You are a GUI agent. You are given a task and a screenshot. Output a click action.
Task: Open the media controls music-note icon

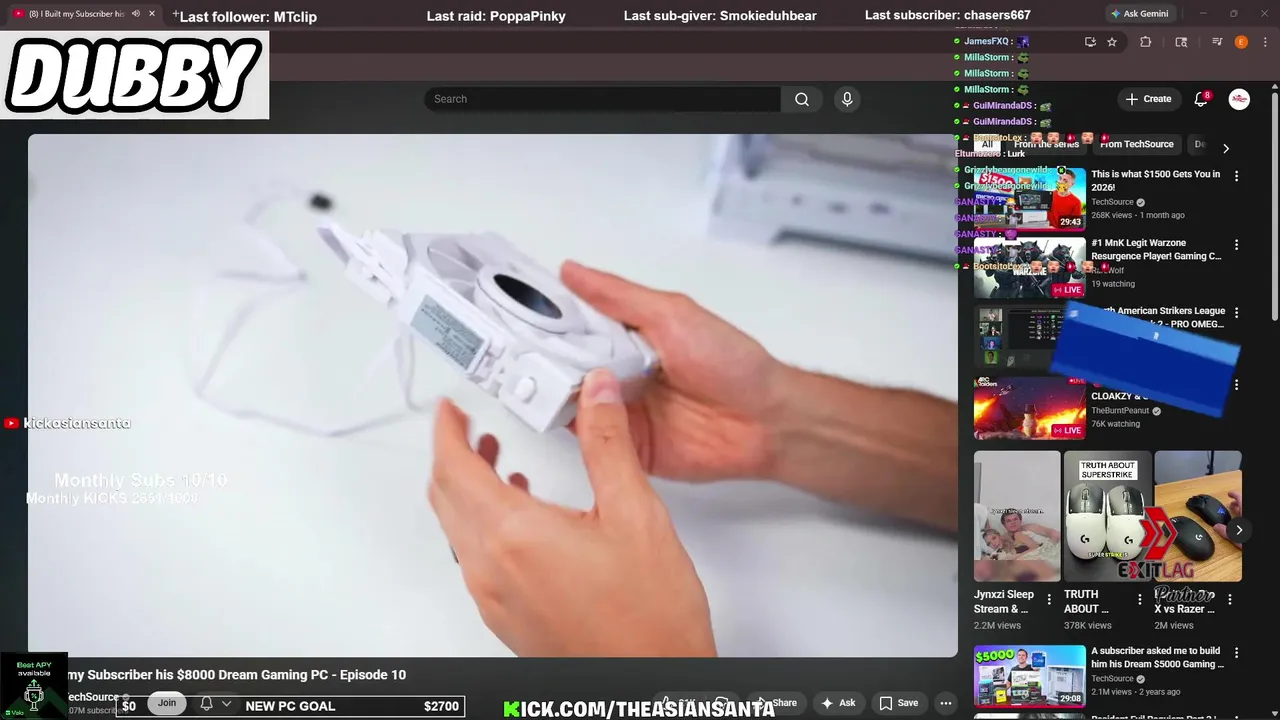[x=1217, y=42]
